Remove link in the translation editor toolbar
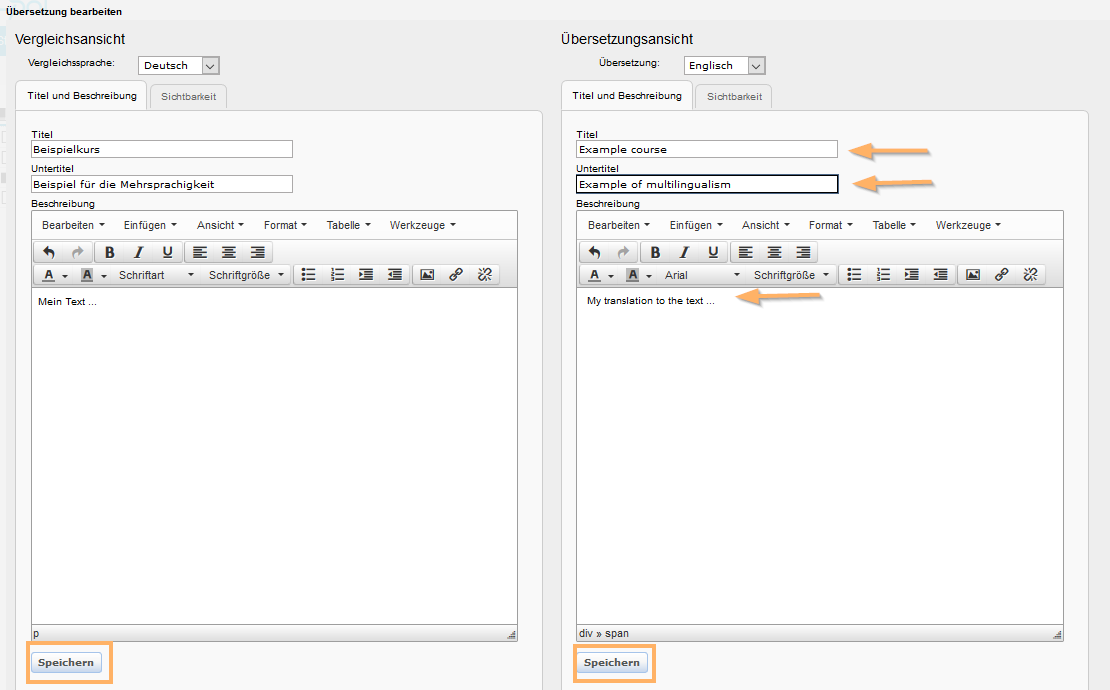Image resolution: width=1110 pixels, height=690 pixels. click(1030, 275)
